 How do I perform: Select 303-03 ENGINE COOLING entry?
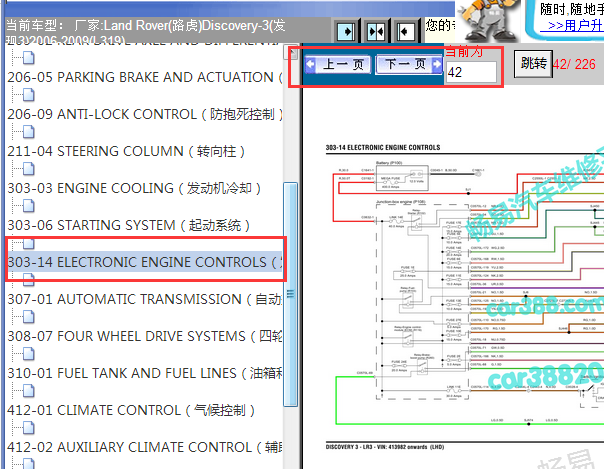click(x=134, y=188)
